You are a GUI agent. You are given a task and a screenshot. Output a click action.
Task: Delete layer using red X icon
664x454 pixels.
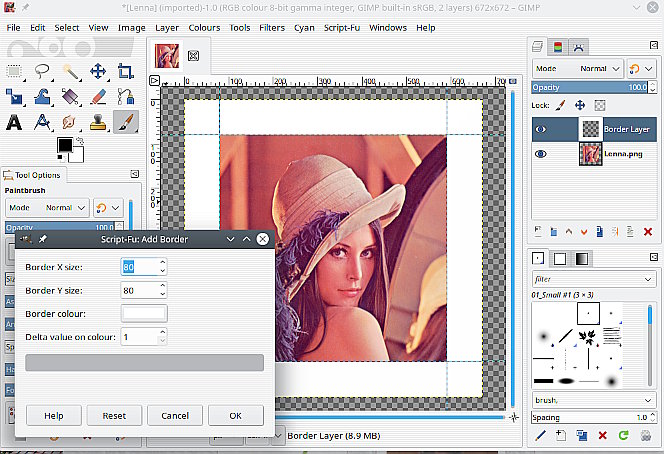pyautogui.click(x=648, y=232)
